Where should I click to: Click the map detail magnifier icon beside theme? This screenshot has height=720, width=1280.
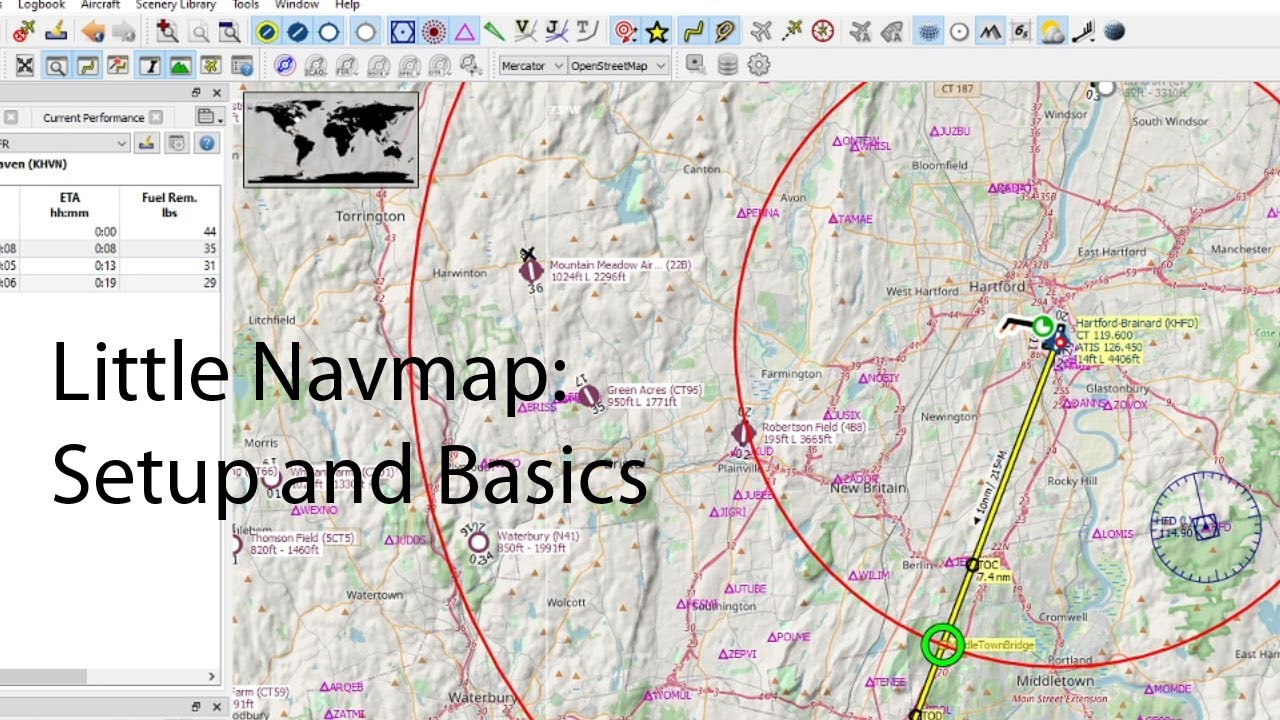tap(695, 66)
